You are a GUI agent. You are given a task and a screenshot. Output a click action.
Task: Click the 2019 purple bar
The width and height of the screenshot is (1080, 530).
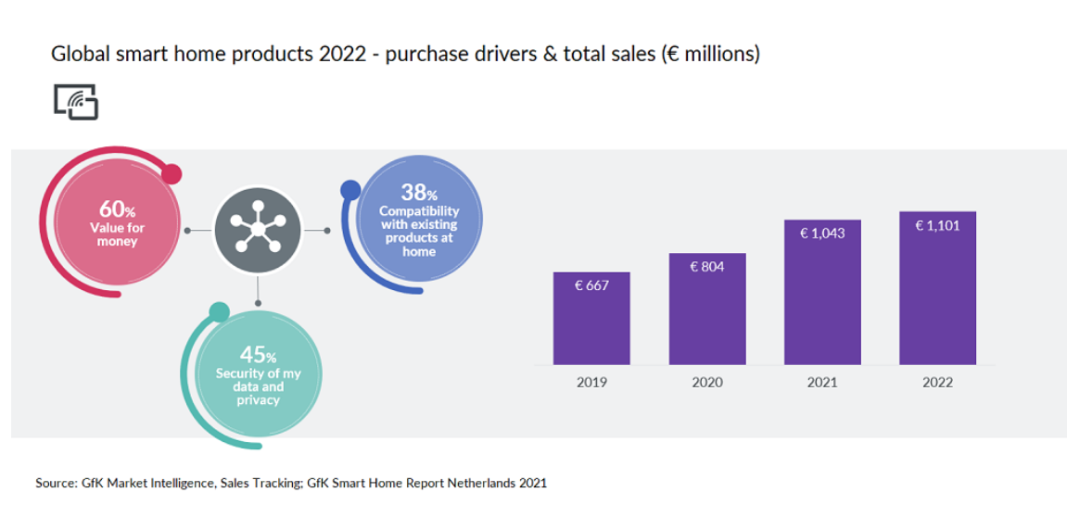[x=591, y=318]
